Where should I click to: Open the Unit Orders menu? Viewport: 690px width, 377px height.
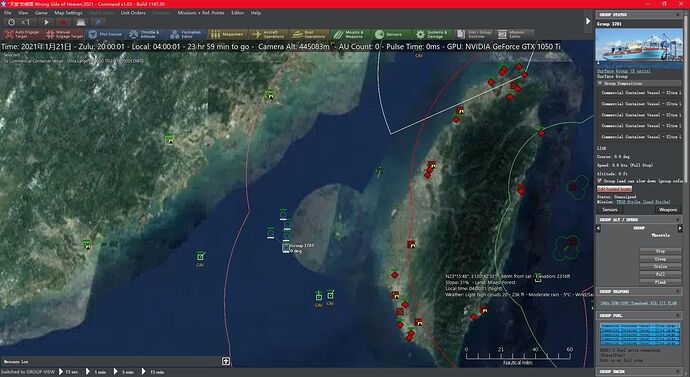pos(133,13)
